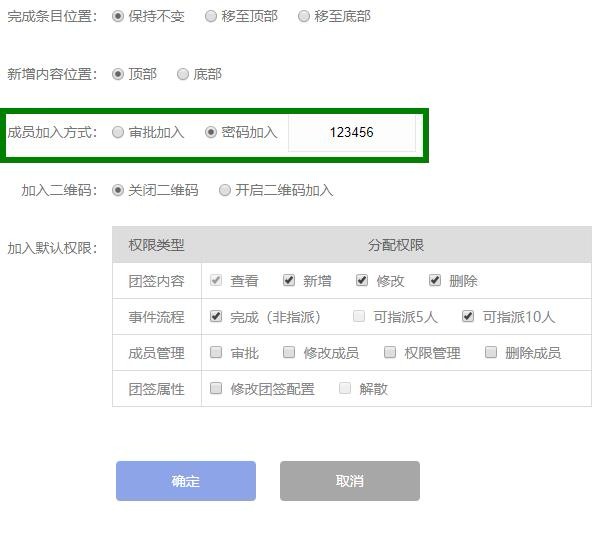Click the password field showing 123456
This screenshot has height=541, width=597.
point(351,133)
